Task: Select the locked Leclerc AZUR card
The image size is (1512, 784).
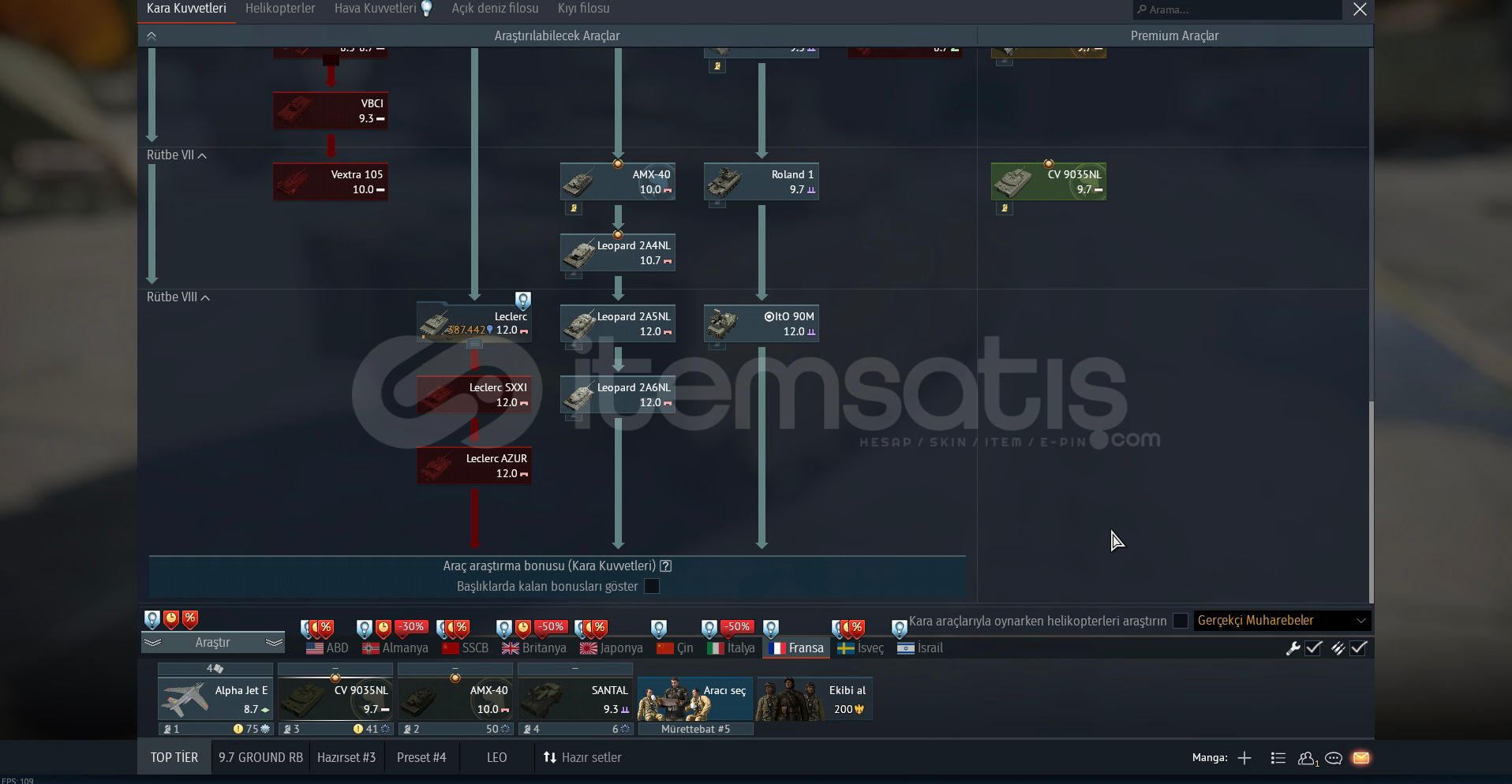Action: [474, 466]
